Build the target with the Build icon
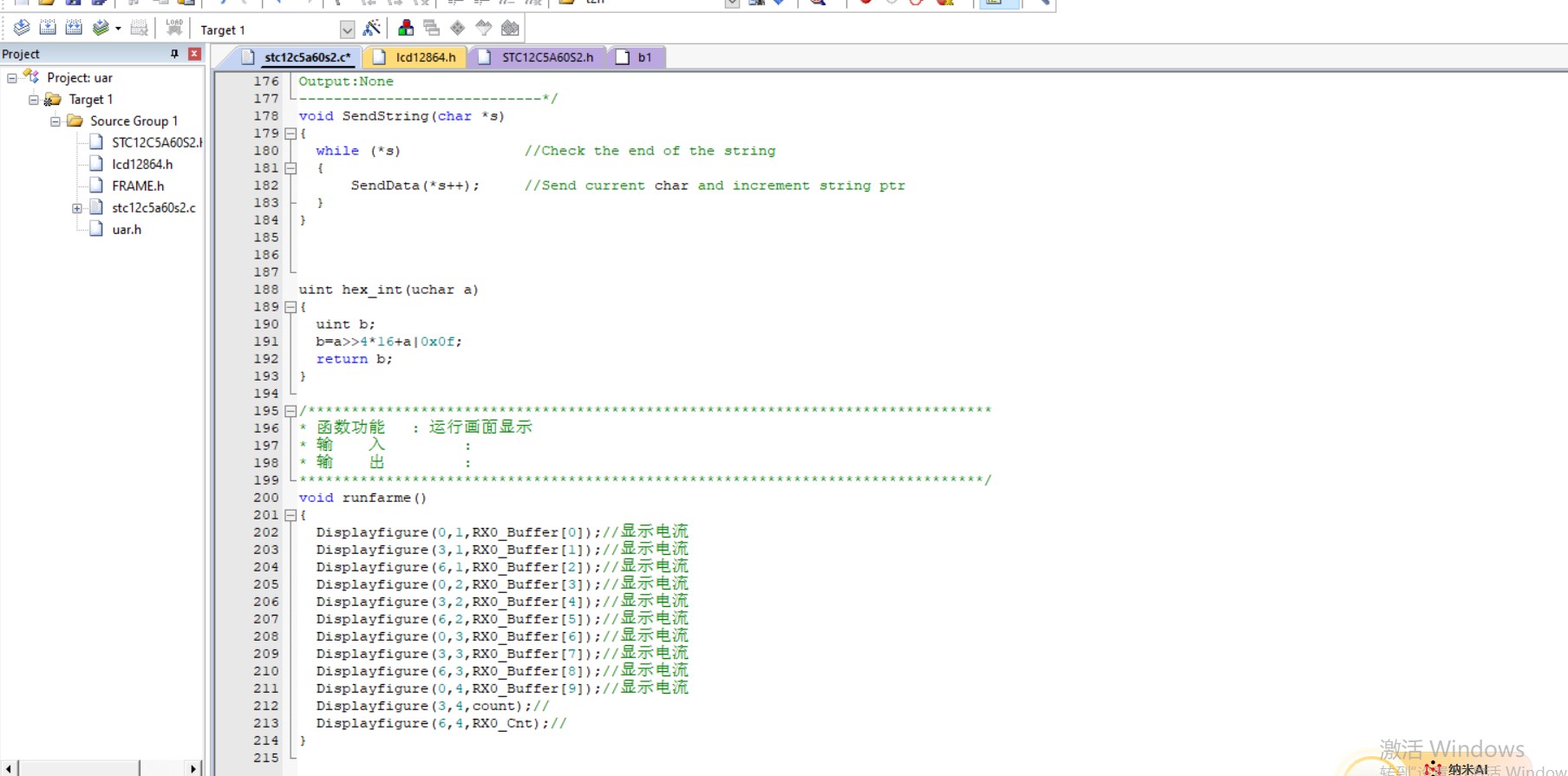This screenshot has height=776, width=1568. coord(48,29)
